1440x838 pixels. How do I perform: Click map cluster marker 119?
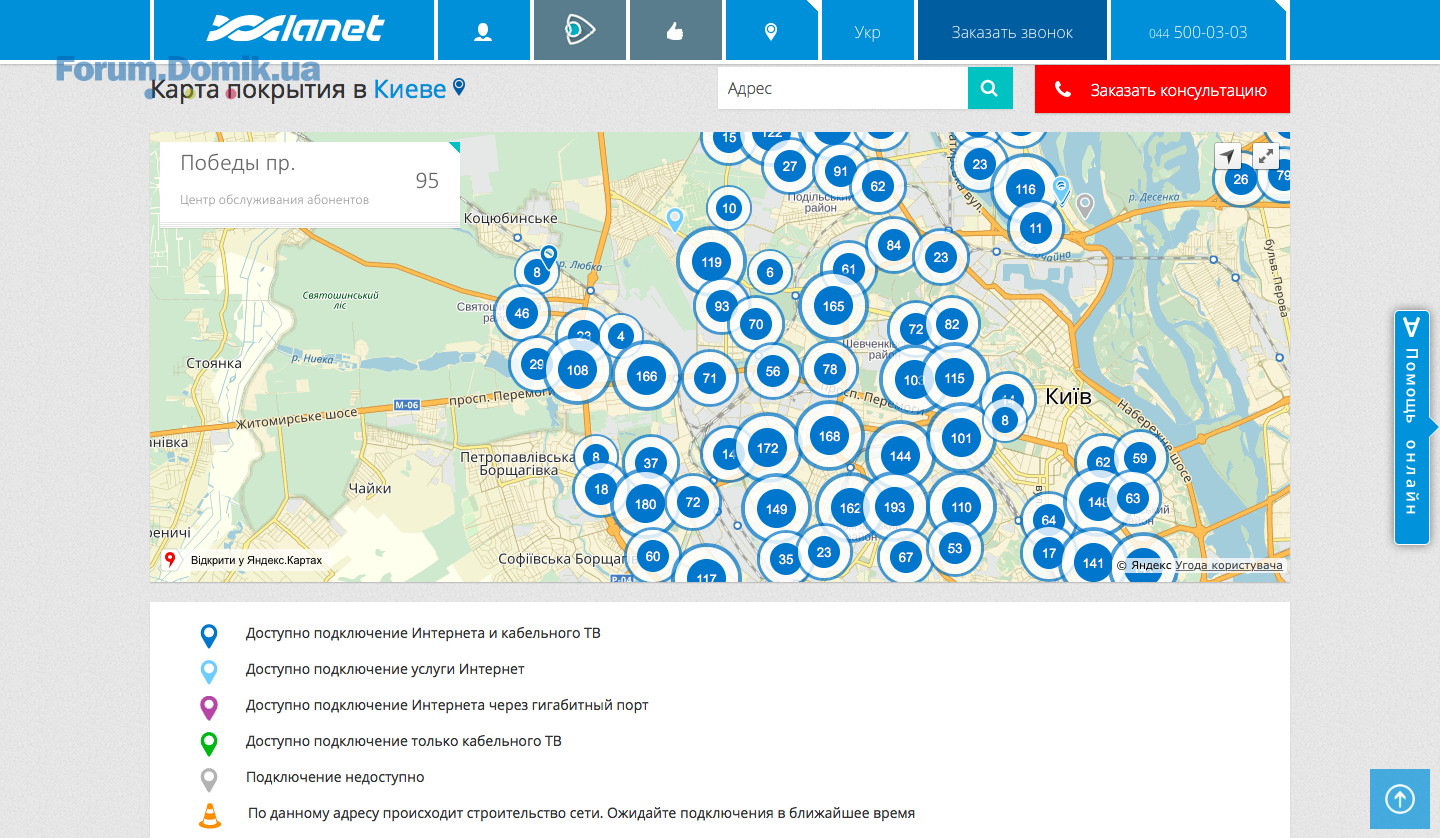711,263
